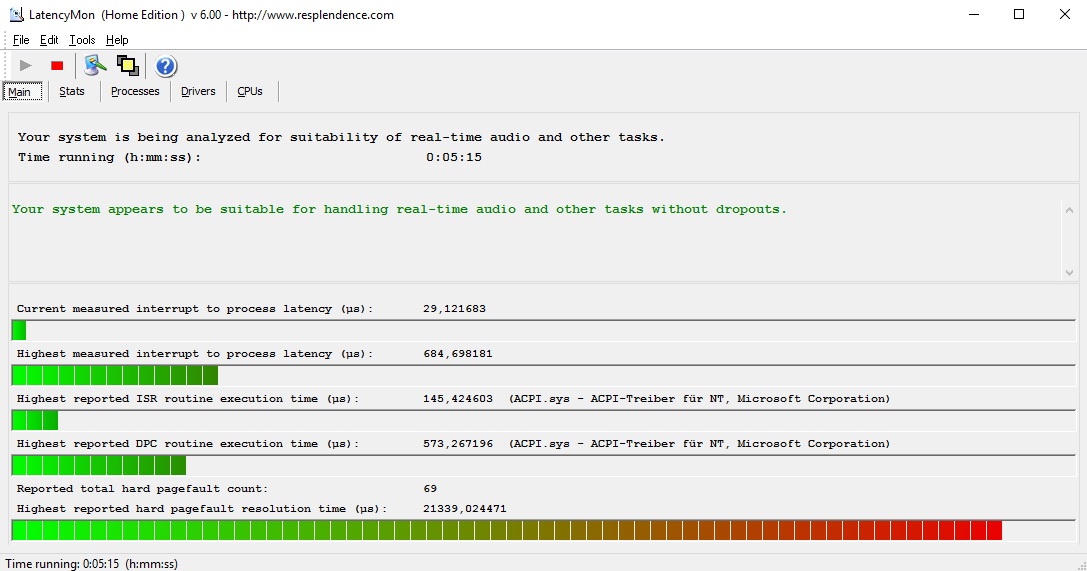Image resolution: width=1087 pixels, height=571 pixels.
Task: Stop the latency monitor with the red square
Action: tap(57, 66)
